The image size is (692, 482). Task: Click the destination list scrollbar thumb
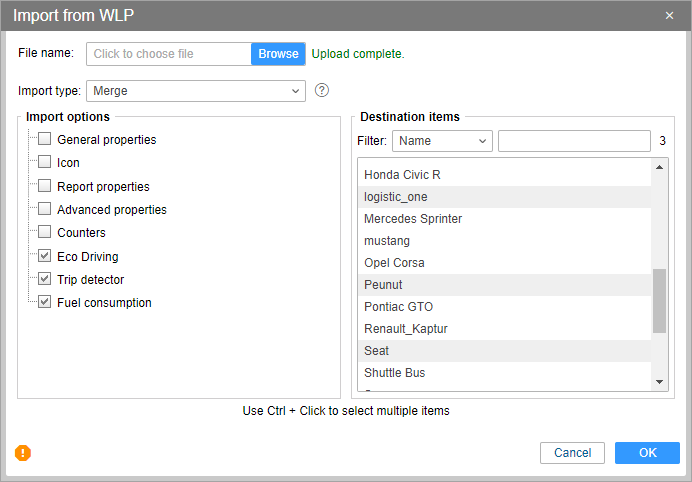pyautogui.click(x=659, y=300)
